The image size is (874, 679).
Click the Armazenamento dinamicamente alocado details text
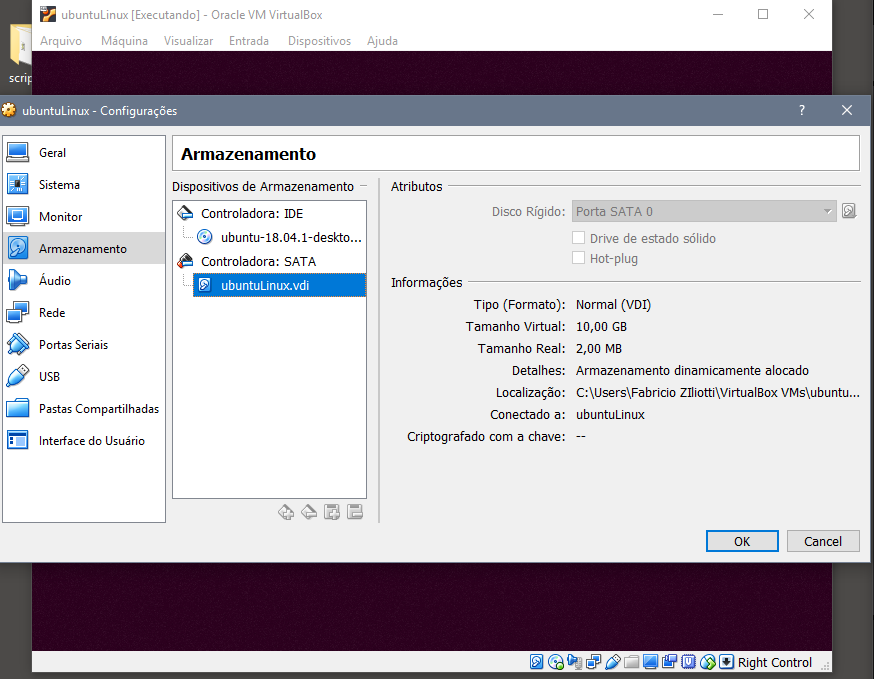[692, 371]
